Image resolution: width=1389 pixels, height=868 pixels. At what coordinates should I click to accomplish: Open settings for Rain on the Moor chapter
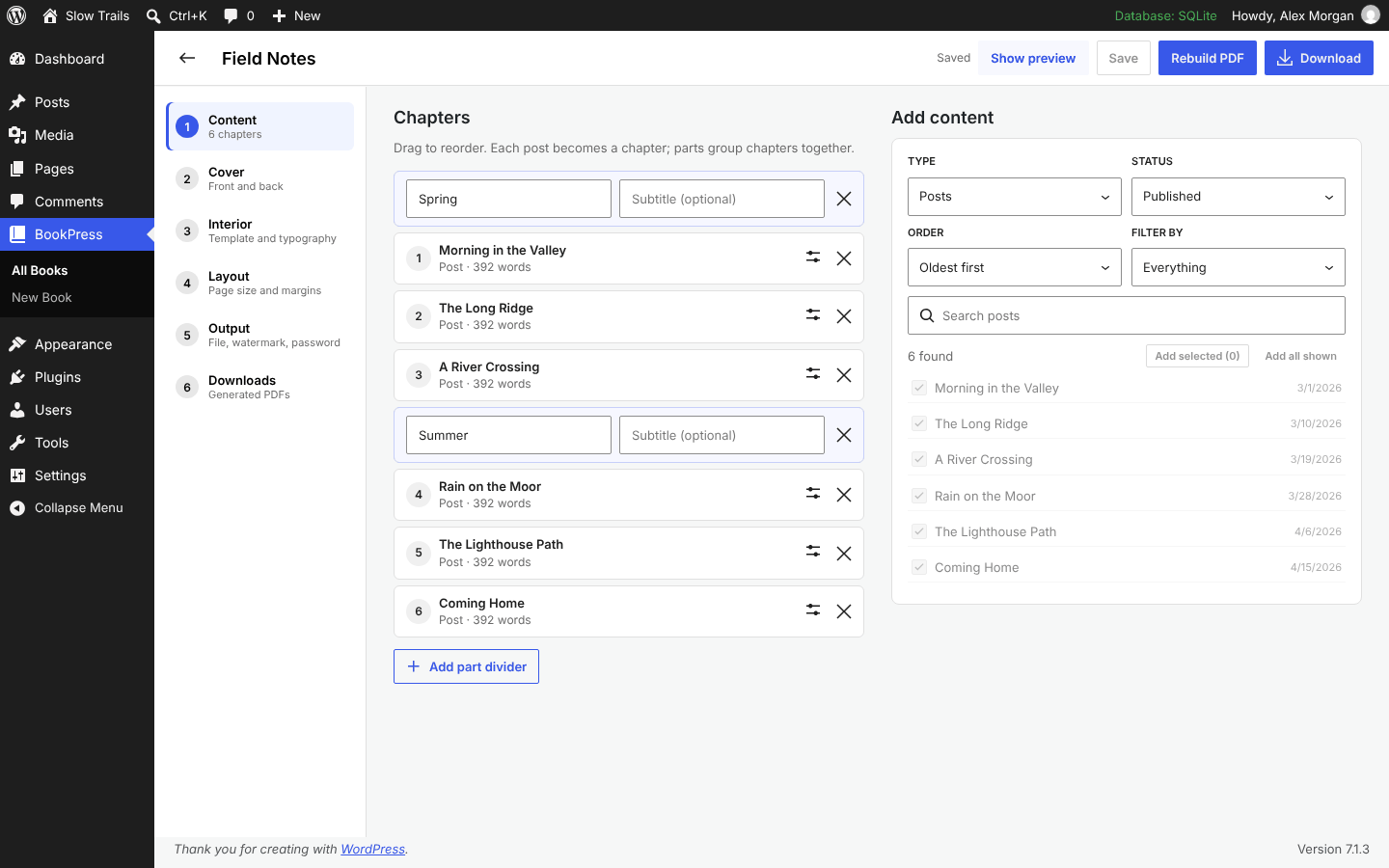[x=813, y=494]
